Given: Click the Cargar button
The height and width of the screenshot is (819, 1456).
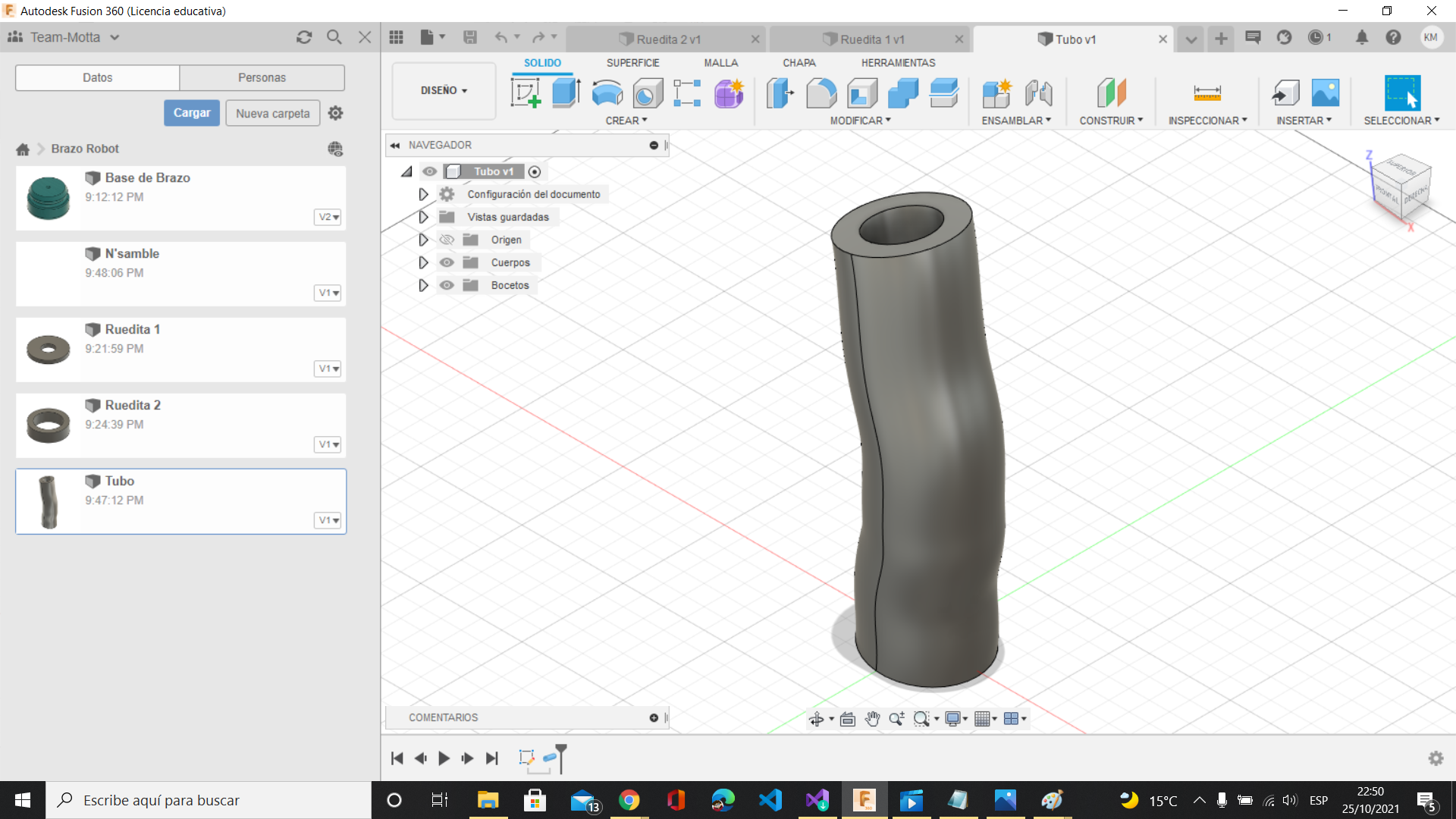Looking at the screenshot, I should [191, 112].
